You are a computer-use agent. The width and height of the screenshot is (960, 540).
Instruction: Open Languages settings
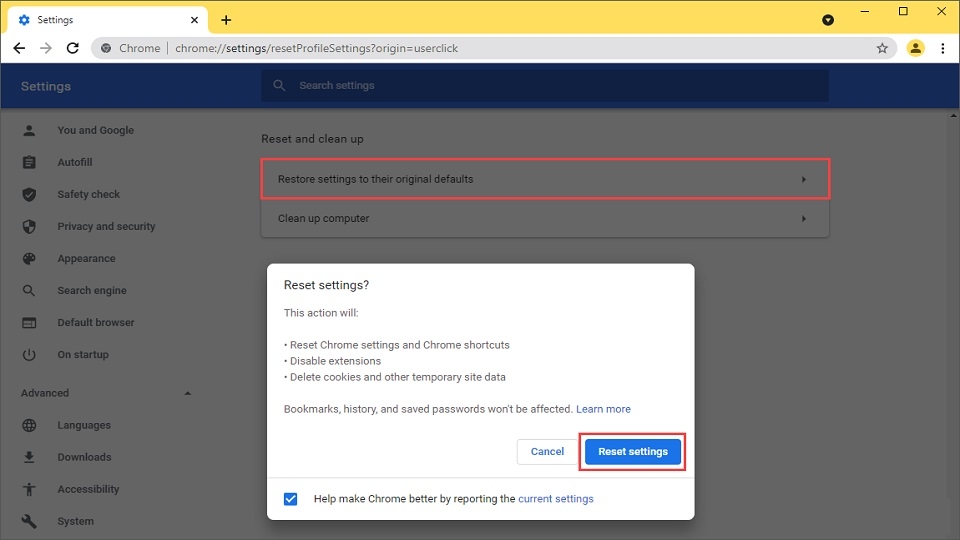pyautogui.click(x=84, y=425)
